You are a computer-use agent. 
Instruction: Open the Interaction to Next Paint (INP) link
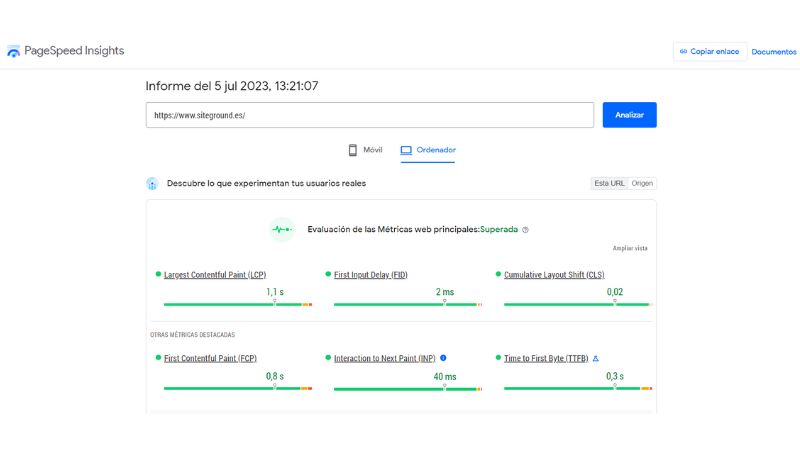pos(385,359)
